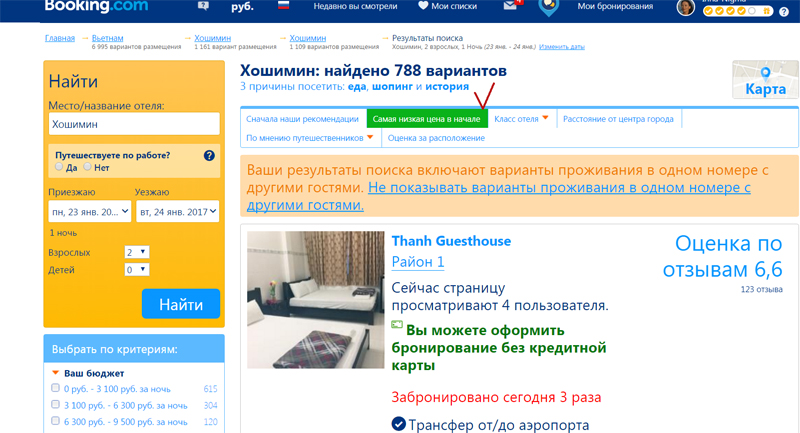Image resolution: width=800 pixels, height=433 pixels.
Task: Click the Выбрать по критериям header
Action: point(134,349)
